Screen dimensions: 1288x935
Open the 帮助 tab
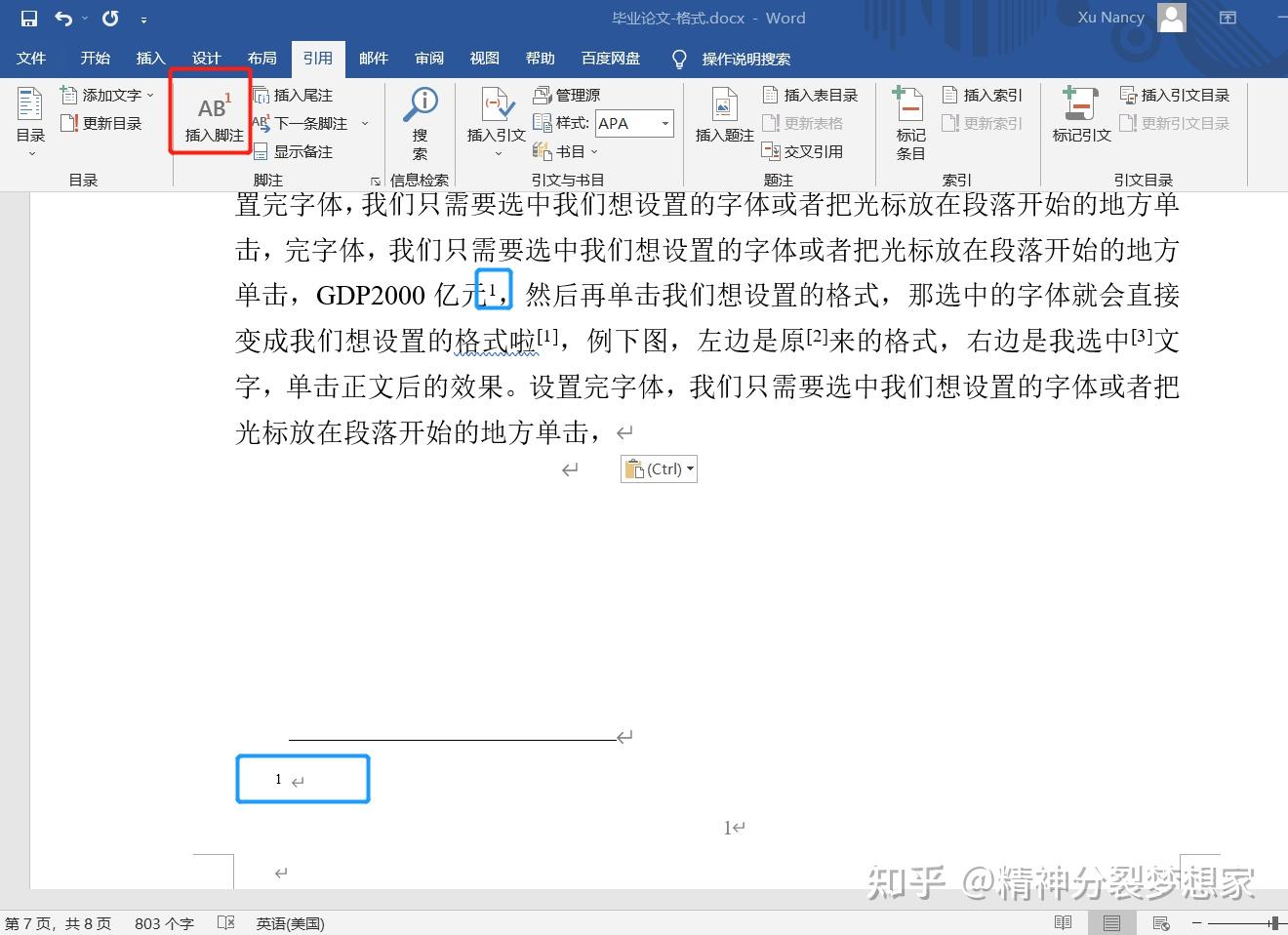tap(541, 59)
